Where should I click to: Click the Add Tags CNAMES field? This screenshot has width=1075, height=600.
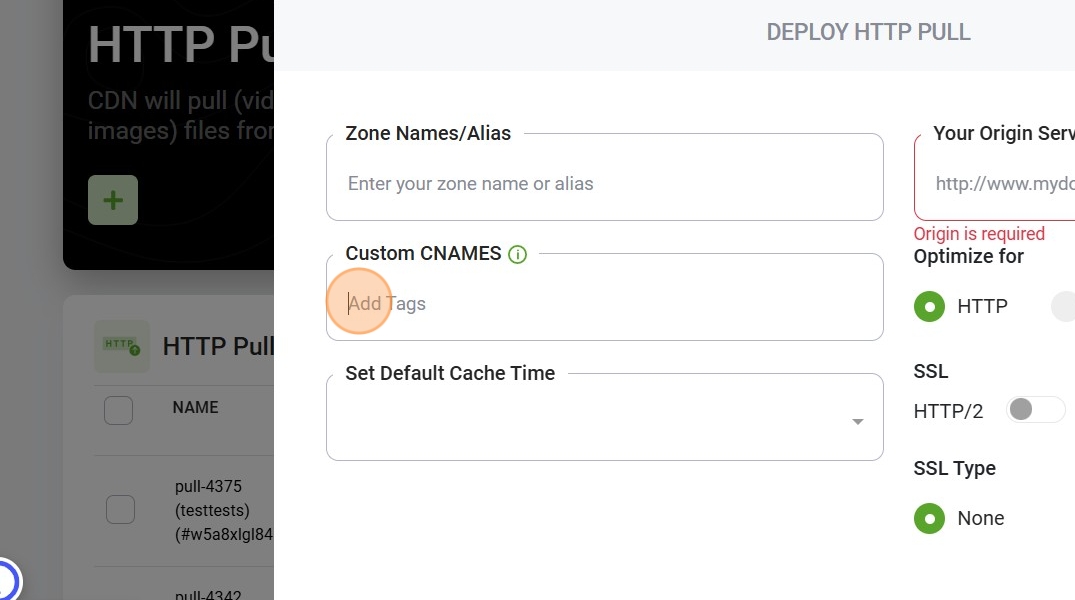[605, 297]
